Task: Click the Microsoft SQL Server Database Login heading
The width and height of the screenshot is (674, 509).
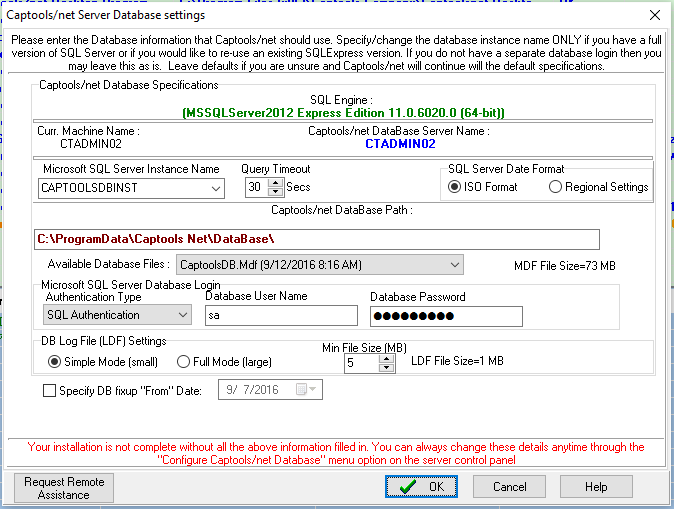Action: (131, 285)
